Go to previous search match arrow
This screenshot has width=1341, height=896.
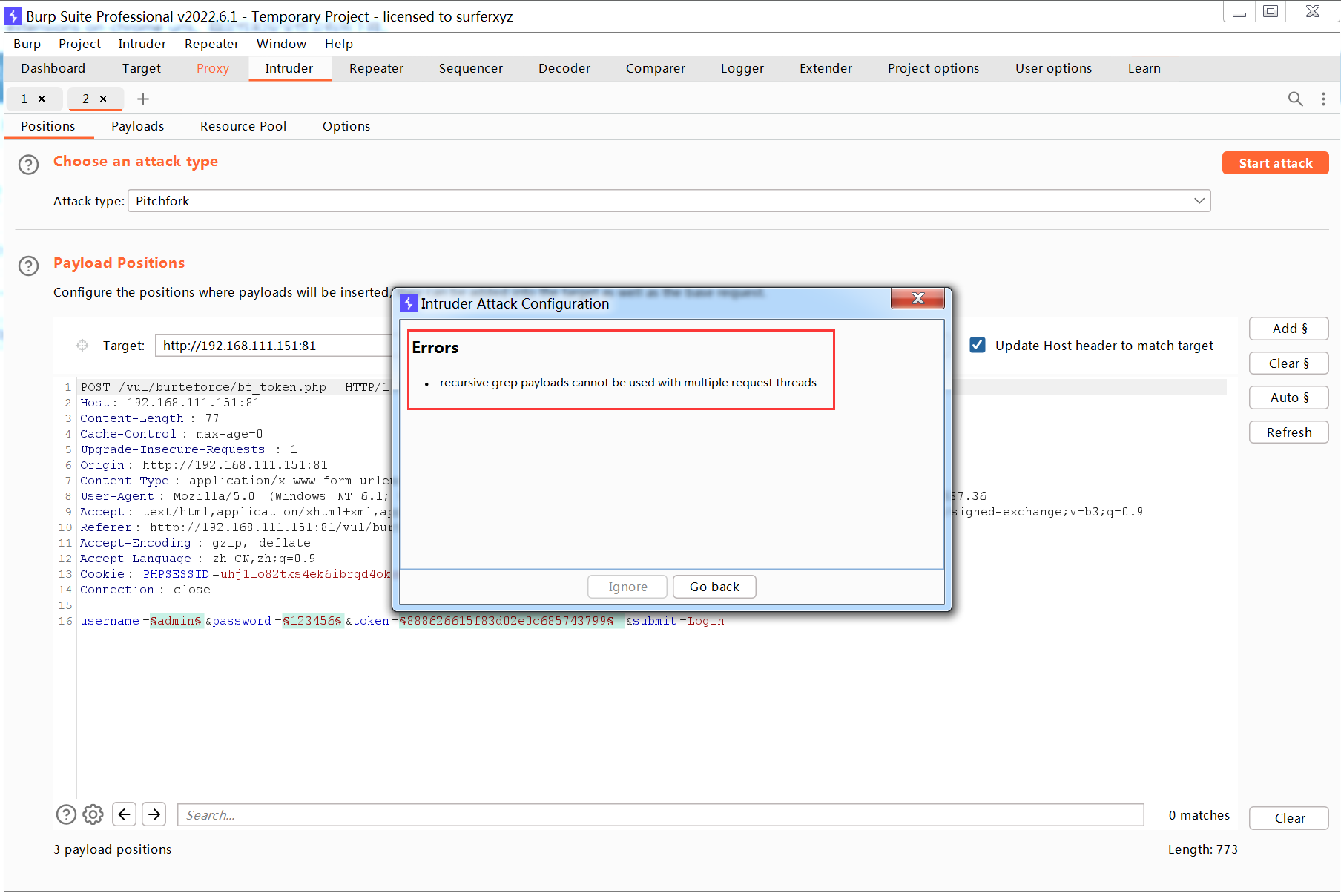tap(124, 814)
